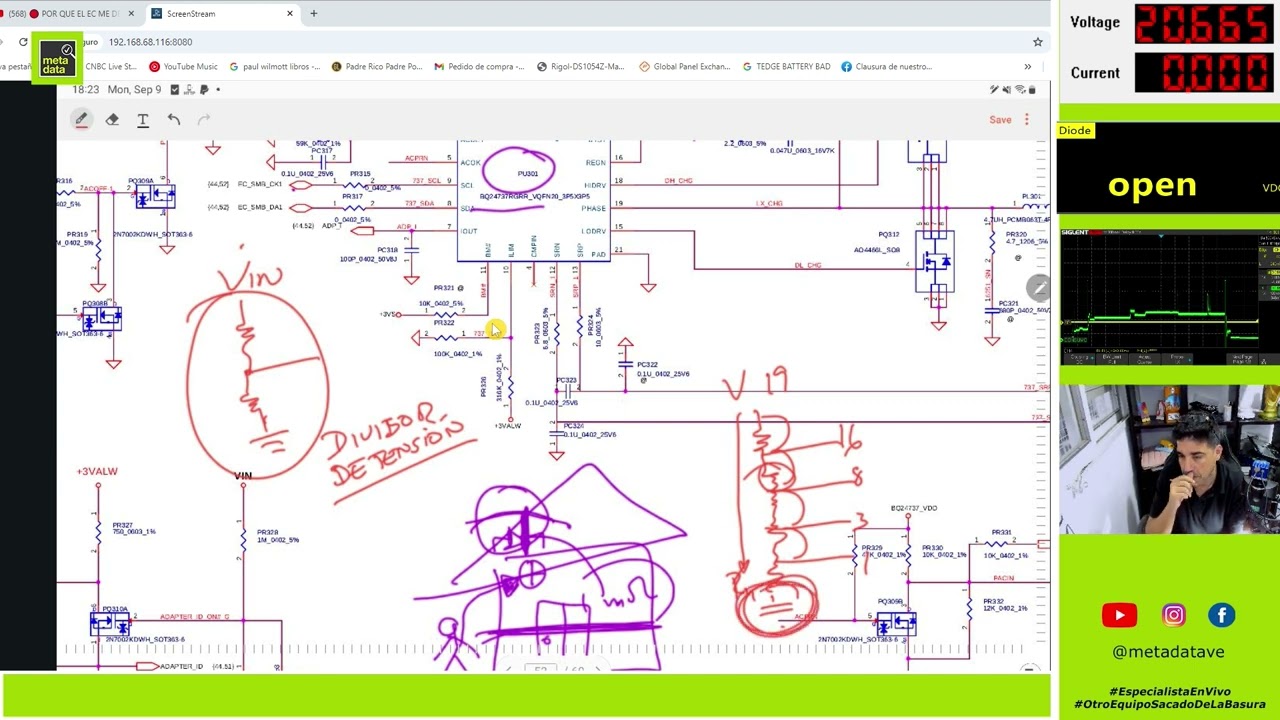Click the +3VALW net label
Screen dimensions: 1280x720
pyautogui.click(x=97, y=472)
